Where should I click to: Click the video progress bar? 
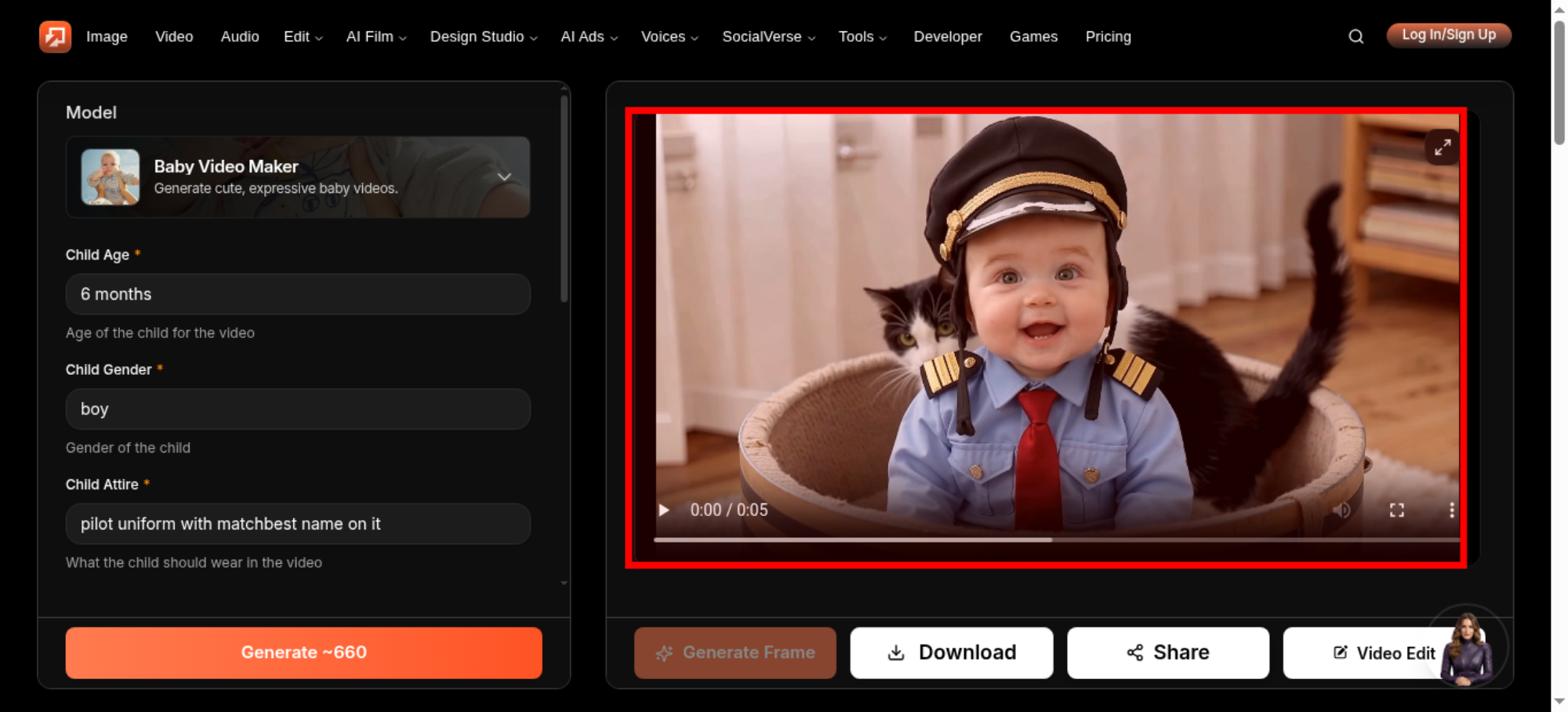(1057, 539)
